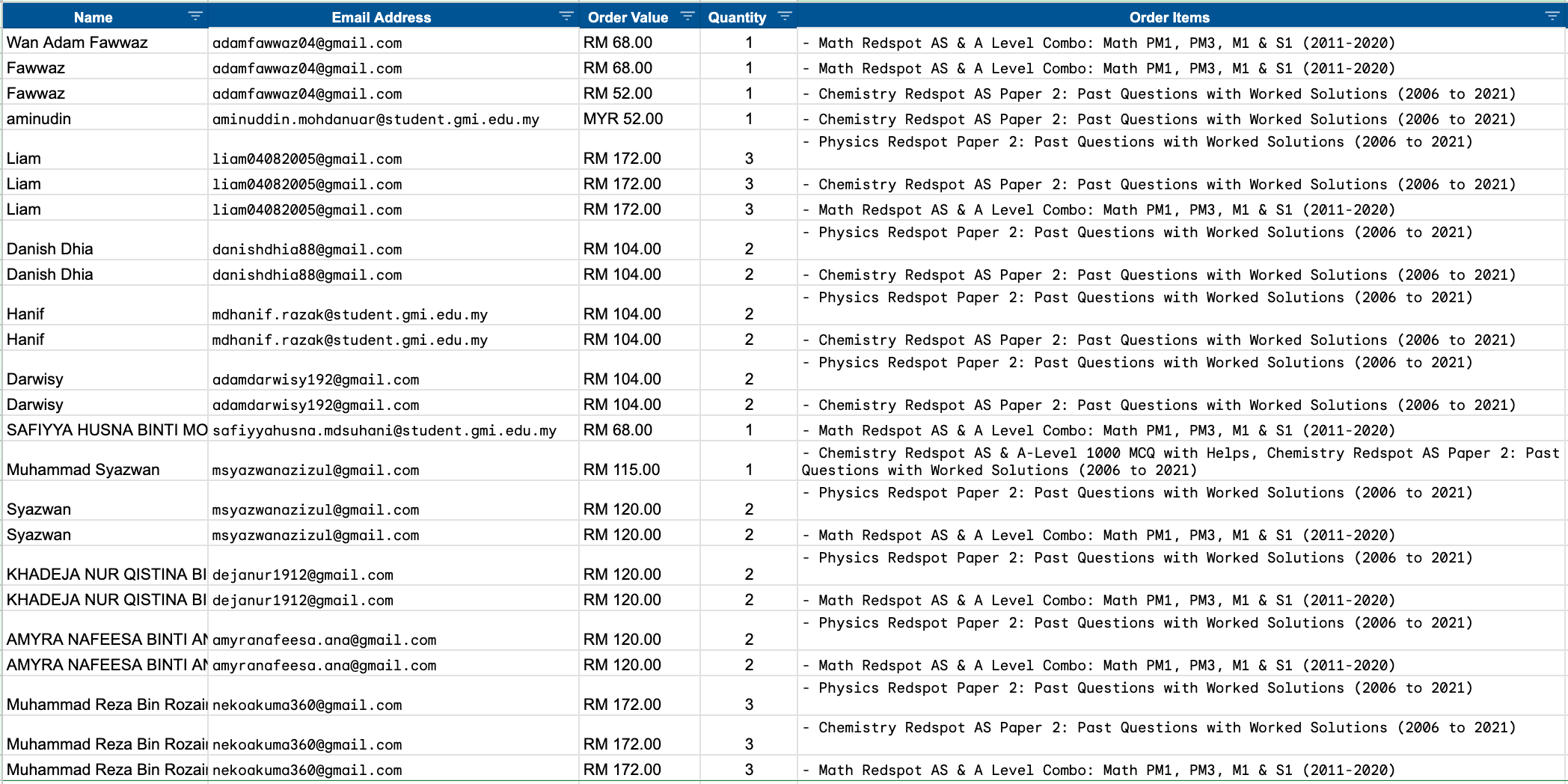Open the Quantity column filter
Viewport: 1568px width, 784px height.
pos(785,16)
